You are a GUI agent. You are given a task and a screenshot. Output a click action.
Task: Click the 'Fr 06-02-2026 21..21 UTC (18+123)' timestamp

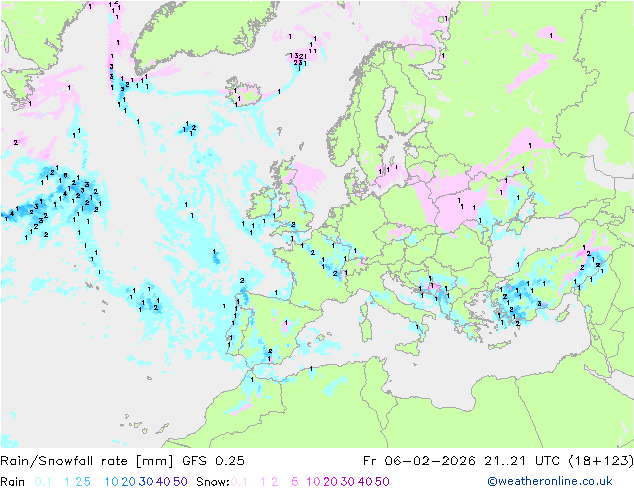[x=498, y=460]
